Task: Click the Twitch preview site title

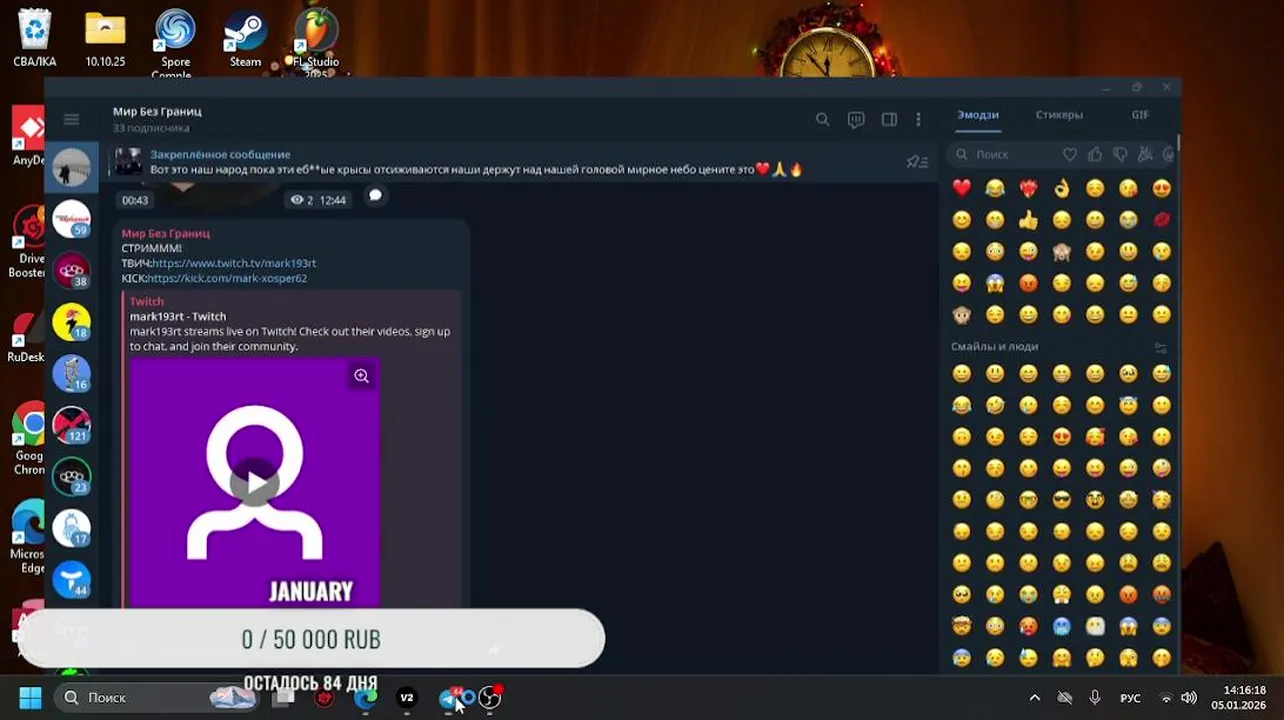Action: (x=147, y=301)
